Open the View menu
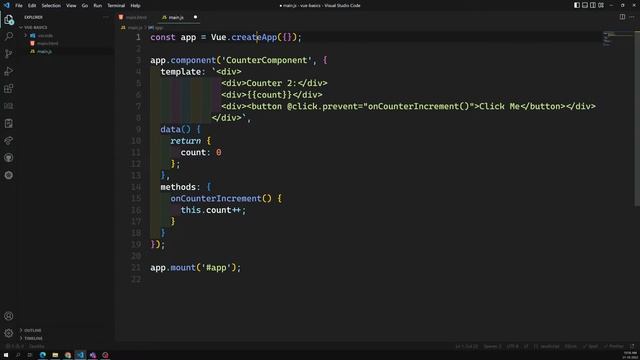The image size is (640, 360). (71, 5)
